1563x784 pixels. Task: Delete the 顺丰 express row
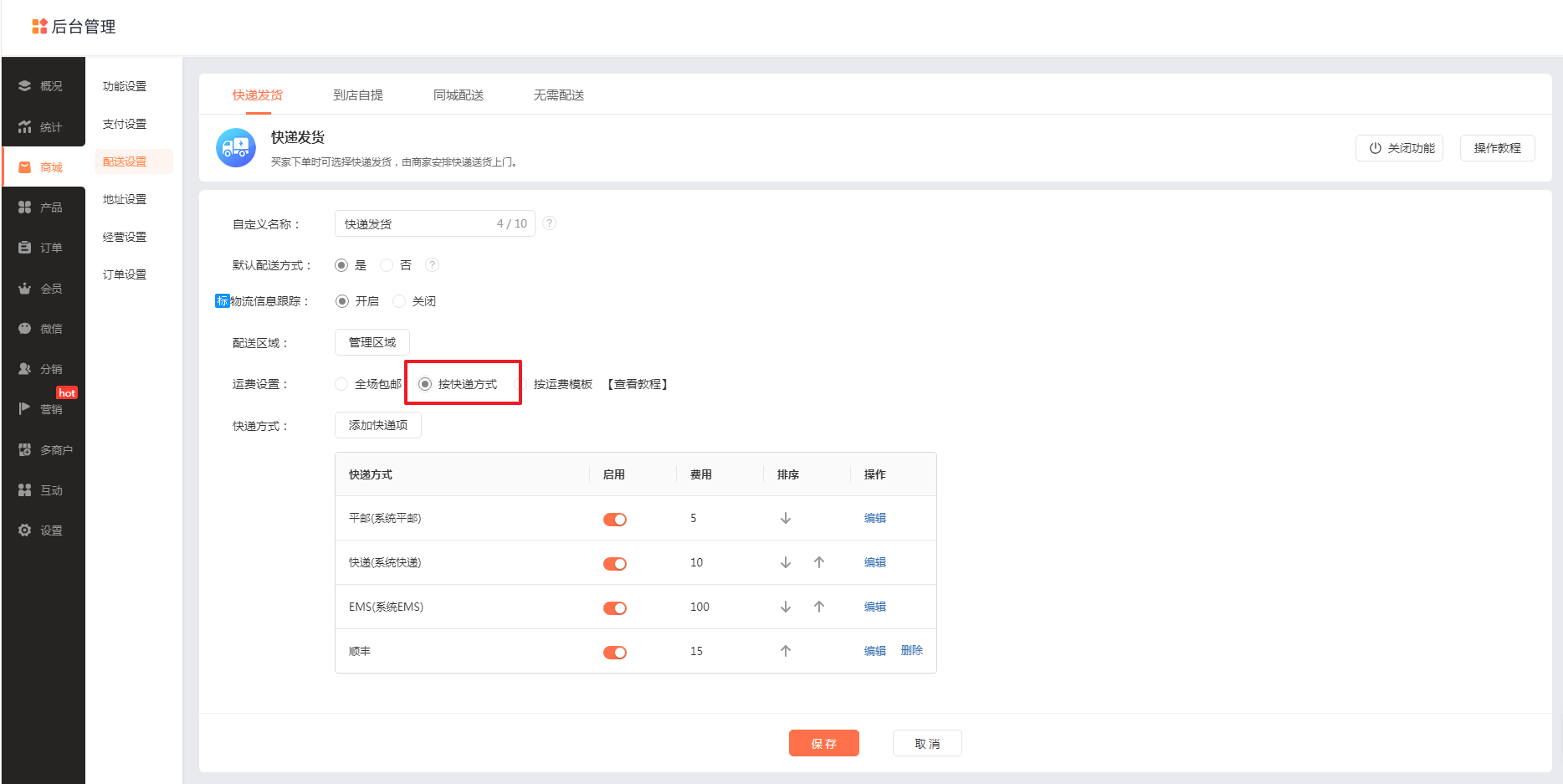click(x=912, y=651)
